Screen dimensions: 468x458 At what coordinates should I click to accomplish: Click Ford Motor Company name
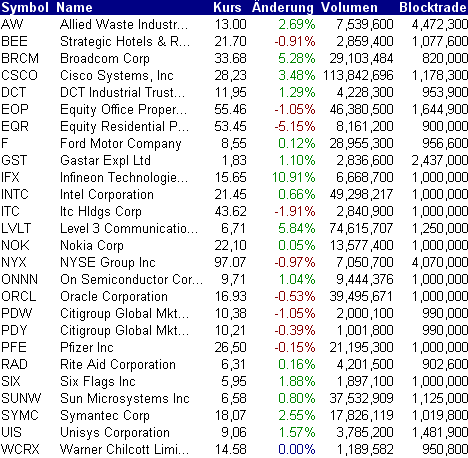coord(121,143)
